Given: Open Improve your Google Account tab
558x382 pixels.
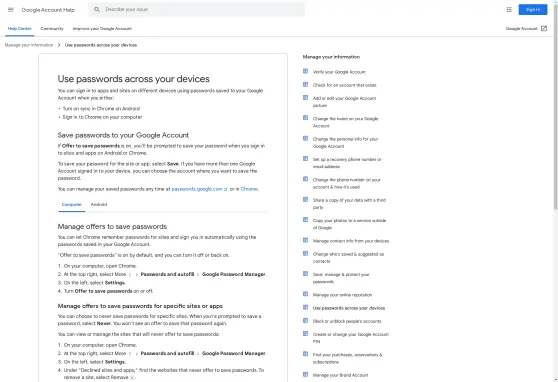Looking at the screenshot, I should (102, 28).
